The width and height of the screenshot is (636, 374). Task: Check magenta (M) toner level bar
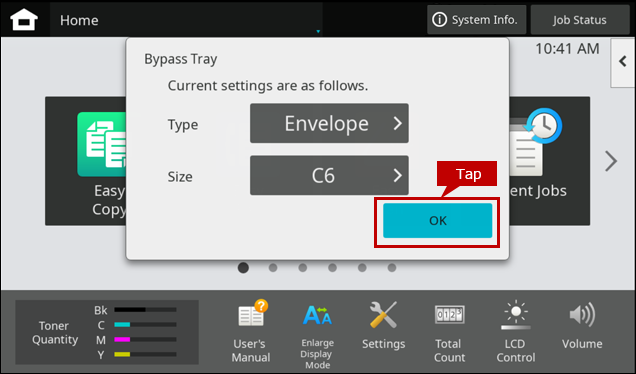tap(145, 340)
